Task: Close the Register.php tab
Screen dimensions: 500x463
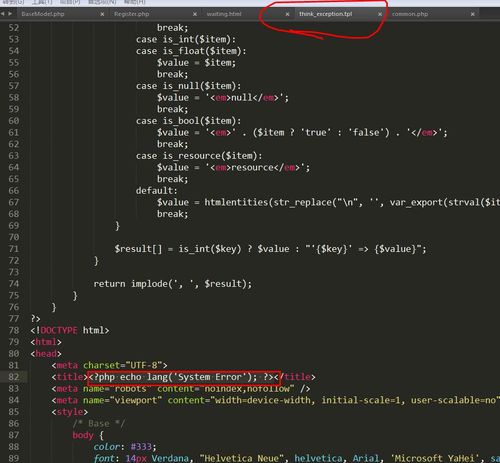Action: pyautogui.click(x=195, y=14)
